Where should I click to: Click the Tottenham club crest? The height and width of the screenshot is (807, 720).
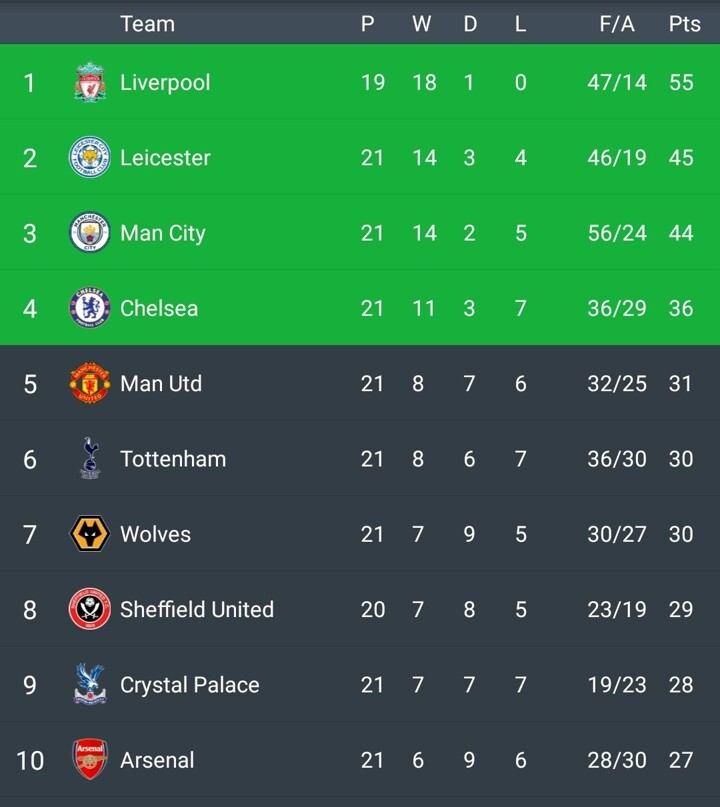point(89,459)
